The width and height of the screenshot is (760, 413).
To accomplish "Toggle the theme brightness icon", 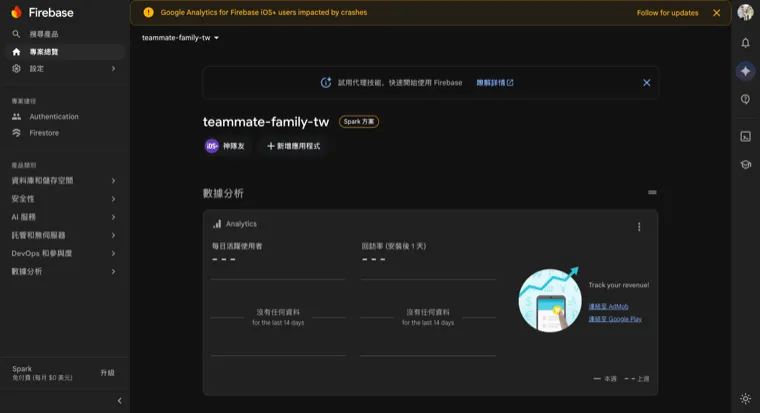I will [745, 399].
